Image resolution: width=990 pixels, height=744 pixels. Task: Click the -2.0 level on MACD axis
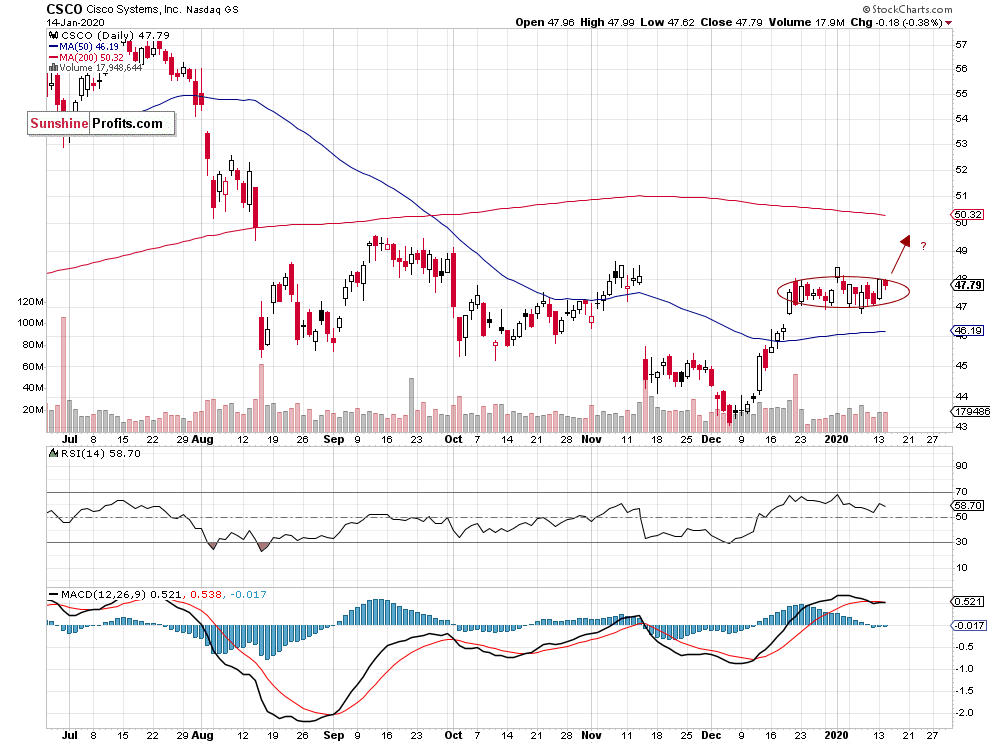coord(963,713)
